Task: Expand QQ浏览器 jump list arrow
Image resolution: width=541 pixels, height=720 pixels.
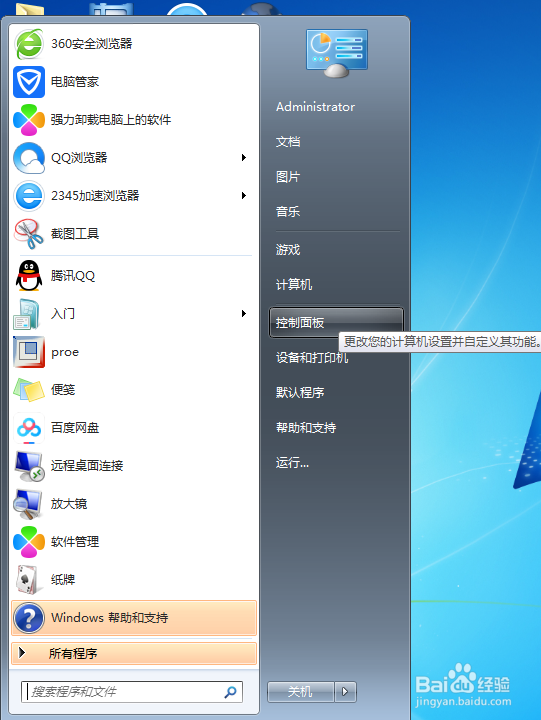Action: click(244, 158)
